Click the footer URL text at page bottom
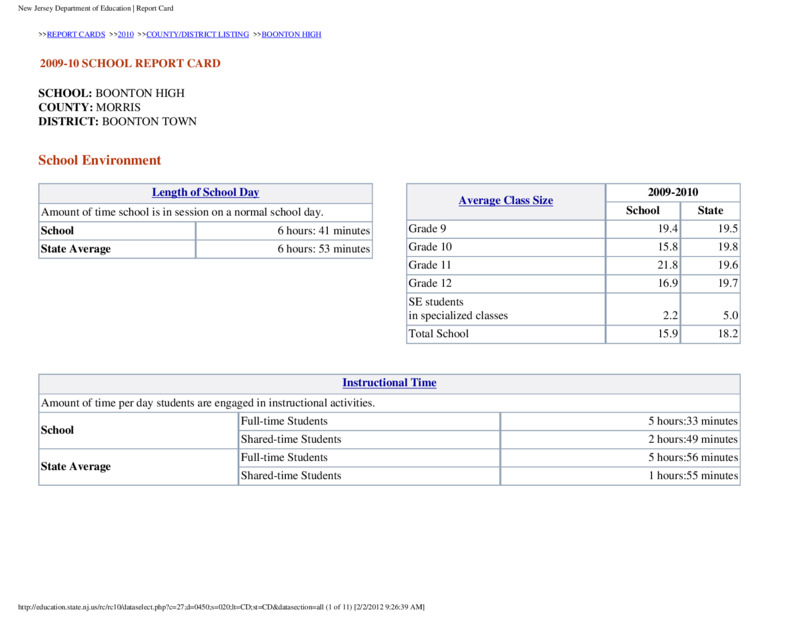 tap(221, 607)
